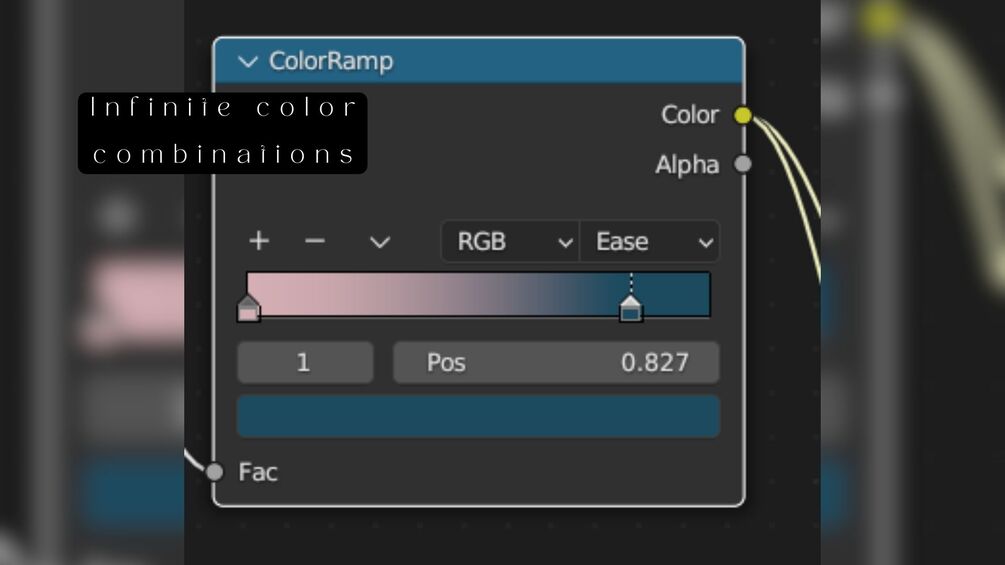
Task: Click the gray Alpha output socket
Action: (x=742, y=164)
